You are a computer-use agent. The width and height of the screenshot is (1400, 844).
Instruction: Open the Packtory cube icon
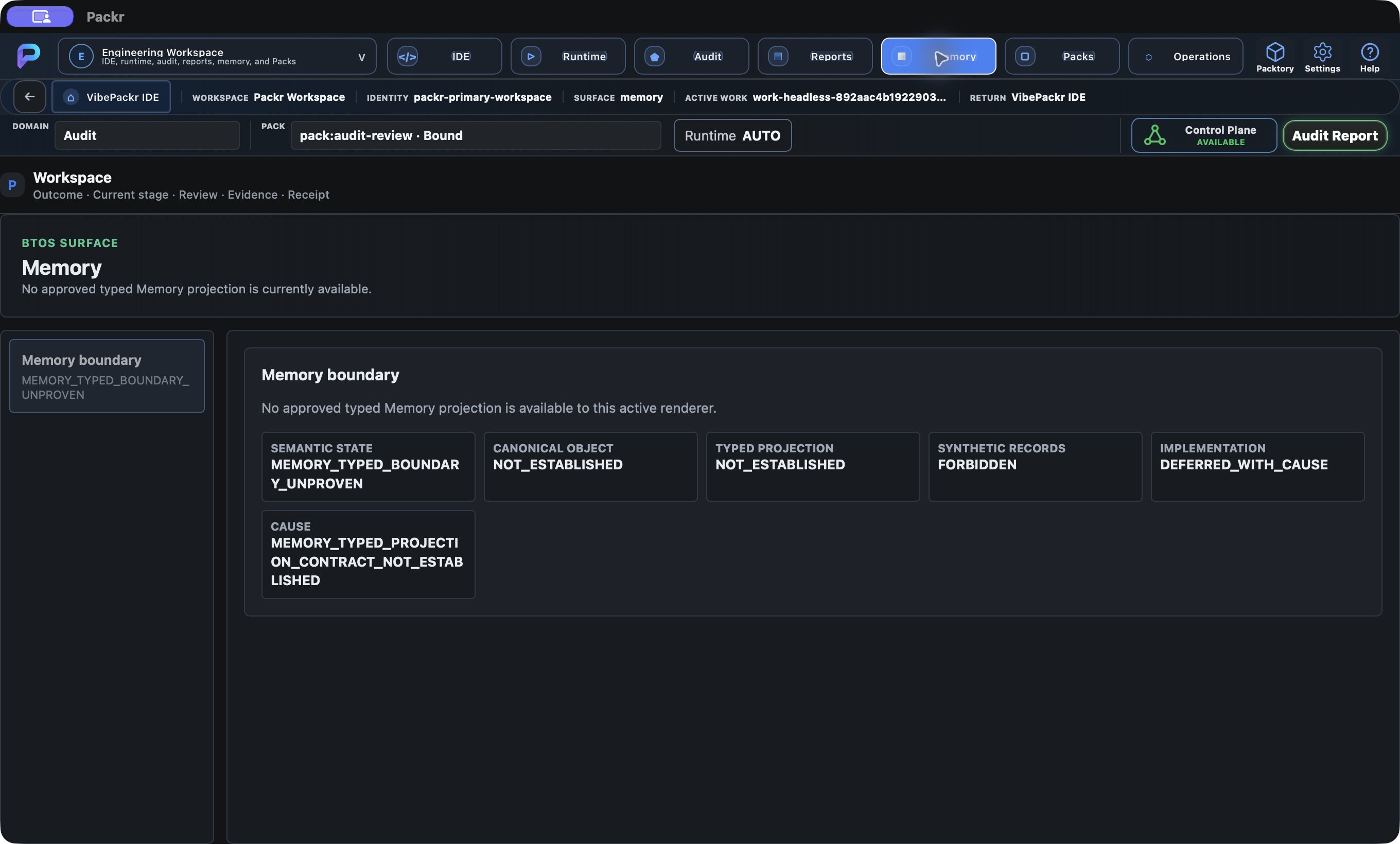[1275, 52]
